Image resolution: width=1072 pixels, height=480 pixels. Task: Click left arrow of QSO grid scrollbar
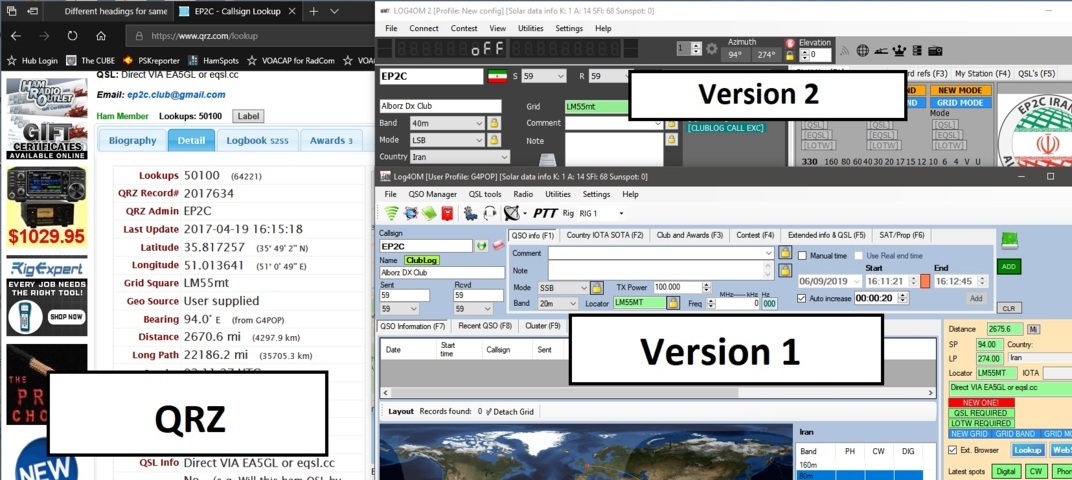point(386,392)
